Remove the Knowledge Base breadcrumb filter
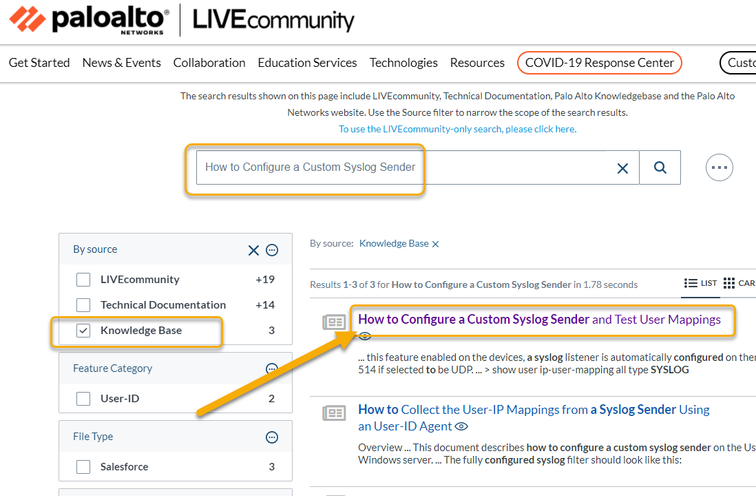 435,244
